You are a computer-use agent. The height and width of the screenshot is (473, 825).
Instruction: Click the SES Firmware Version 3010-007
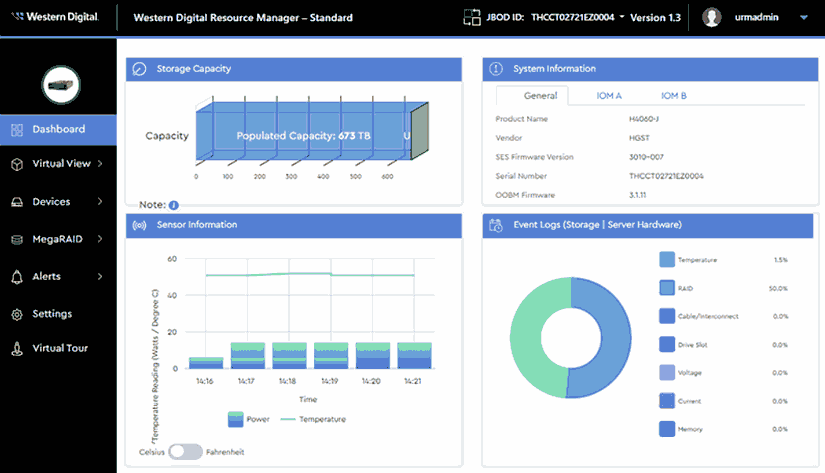tap(646, 157)
